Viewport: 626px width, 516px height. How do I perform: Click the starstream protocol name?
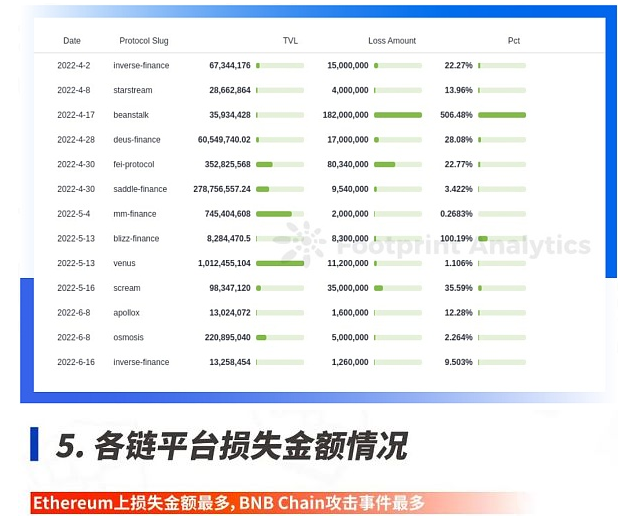133,90
